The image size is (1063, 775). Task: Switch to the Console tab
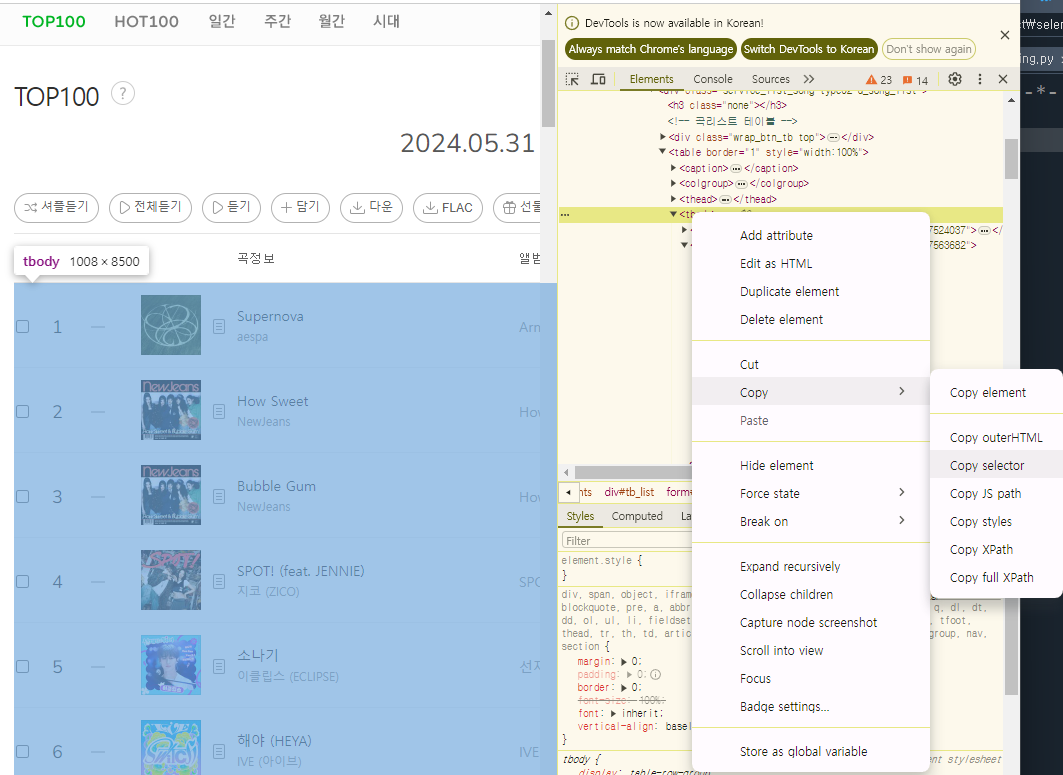[x=713, y=79]
